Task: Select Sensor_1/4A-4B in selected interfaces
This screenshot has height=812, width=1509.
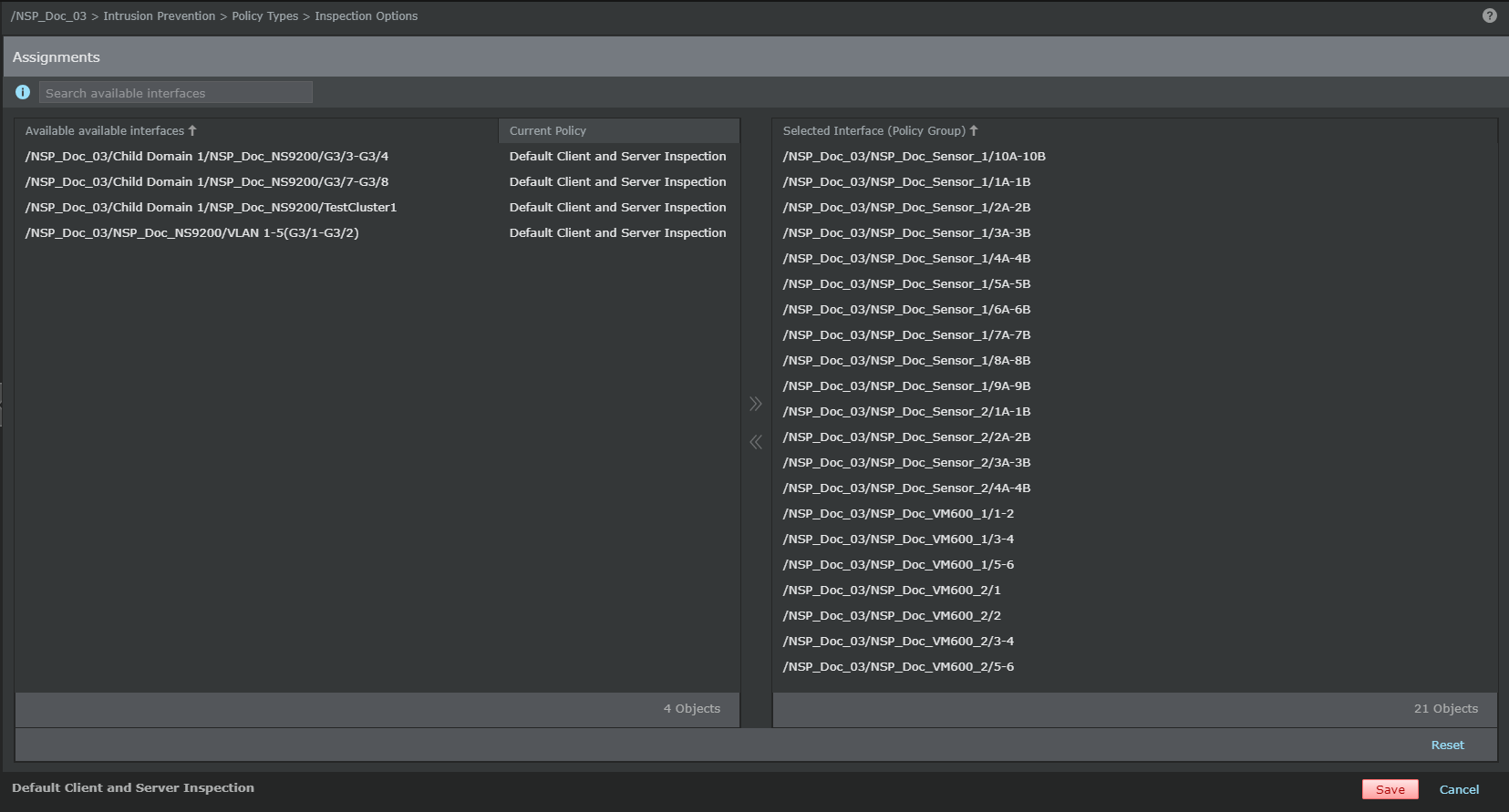Action: click(1134, 258)
